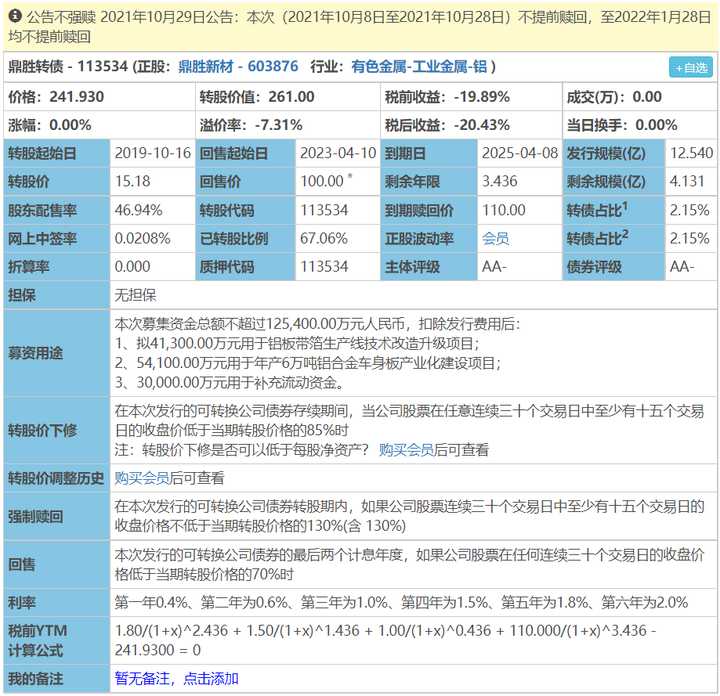Click 转债占比1 header cell
This screenshot has width=720, height=696.
[613, 210]
